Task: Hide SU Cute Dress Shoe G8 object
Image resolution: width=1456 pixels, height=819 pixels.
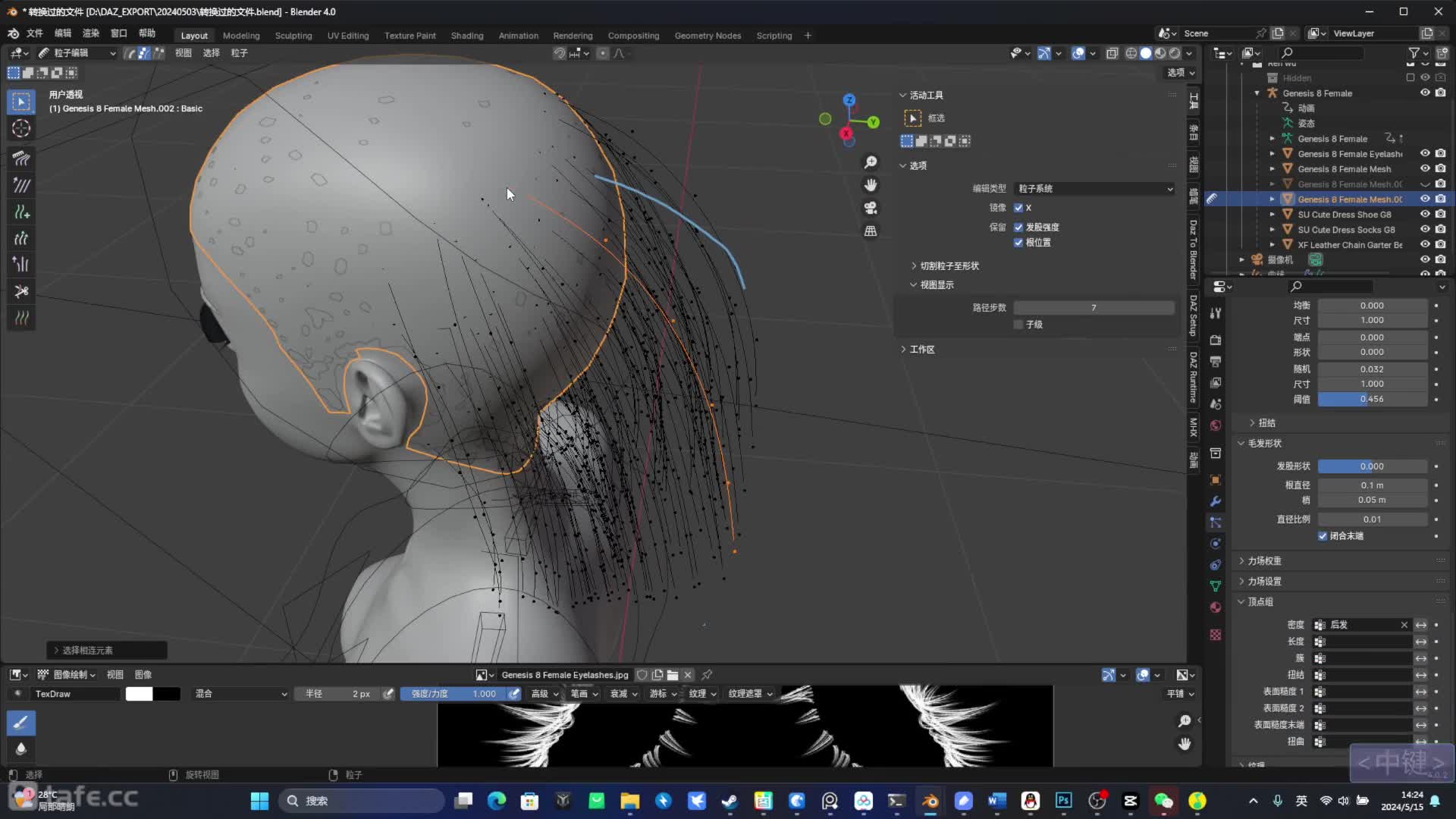Action: [x=1425, y=214]
